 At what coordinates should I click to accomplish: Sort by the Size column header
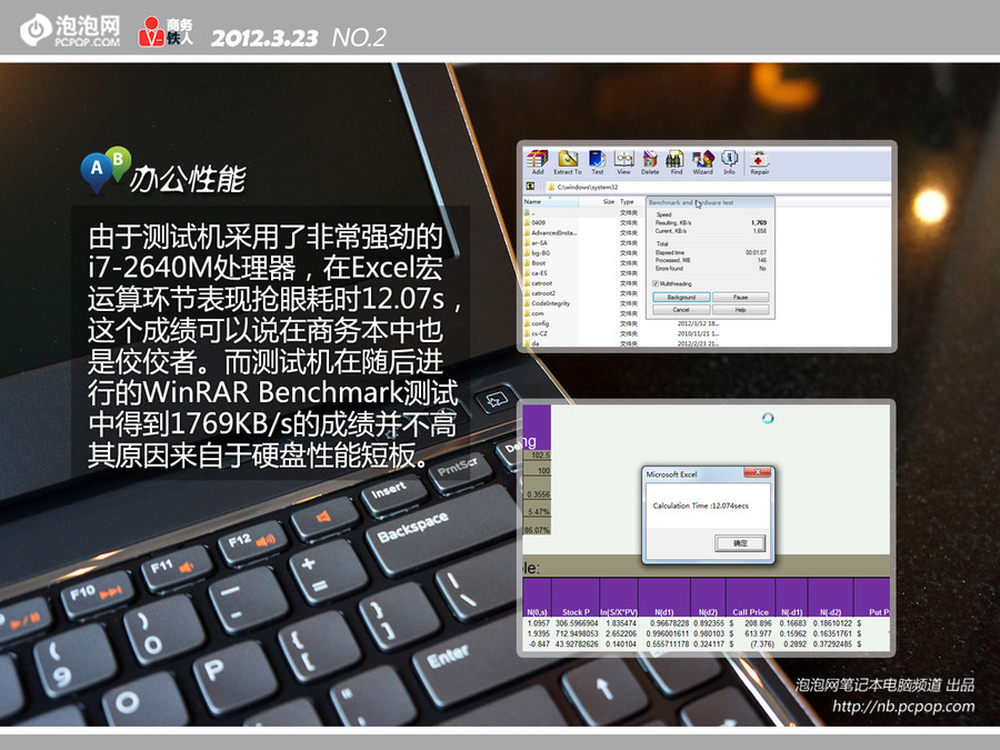[608, 202]
